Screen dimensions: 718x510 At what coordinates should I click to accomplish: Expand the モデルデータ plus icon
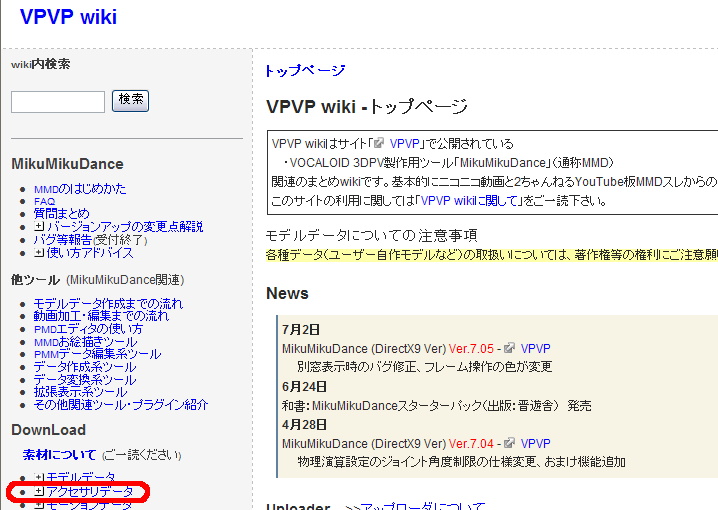pyautogui.click(x=39, y=478)
